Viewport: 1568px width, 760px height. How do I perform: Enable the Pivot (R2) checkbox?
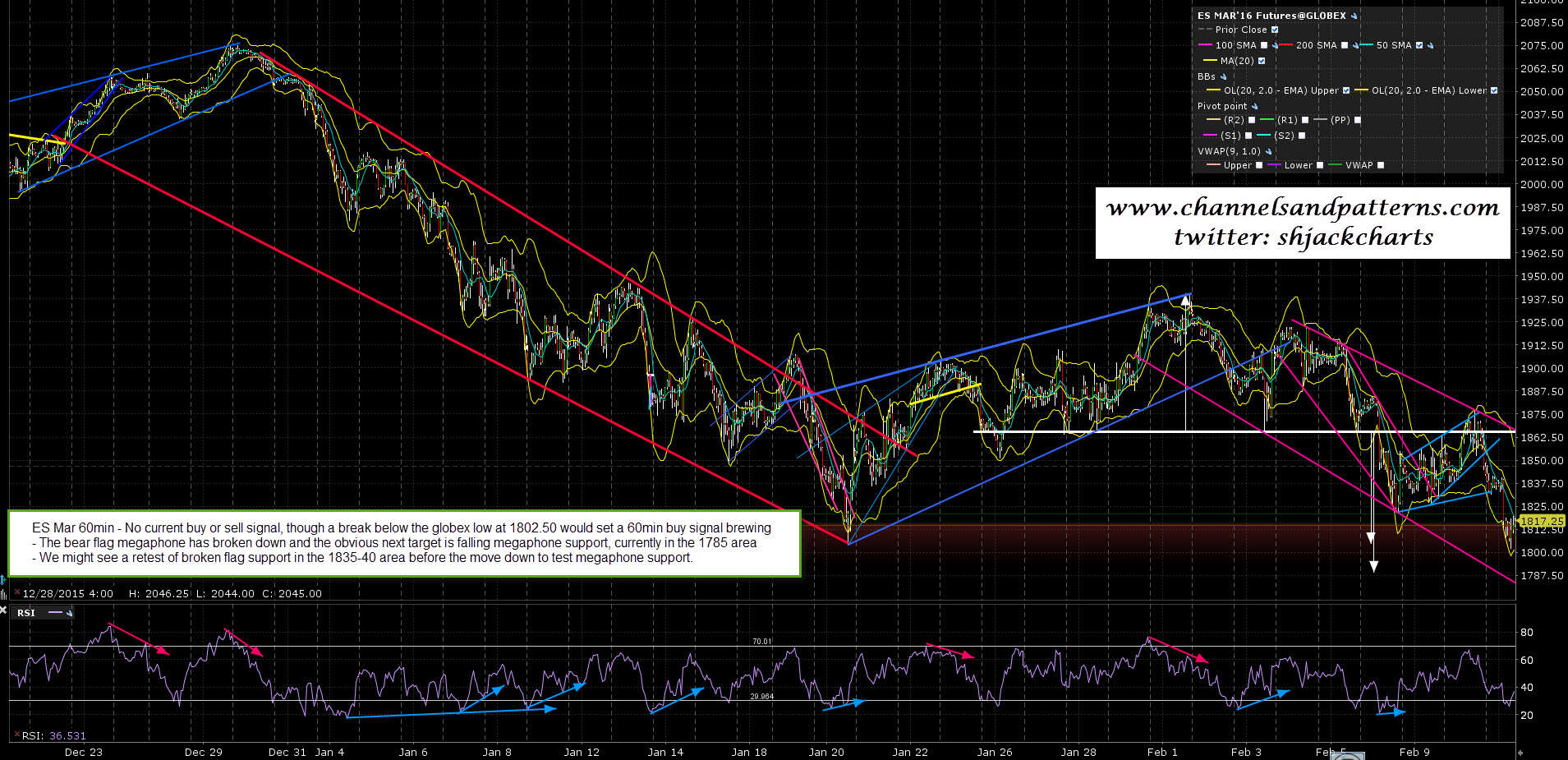coord(1252,120)
